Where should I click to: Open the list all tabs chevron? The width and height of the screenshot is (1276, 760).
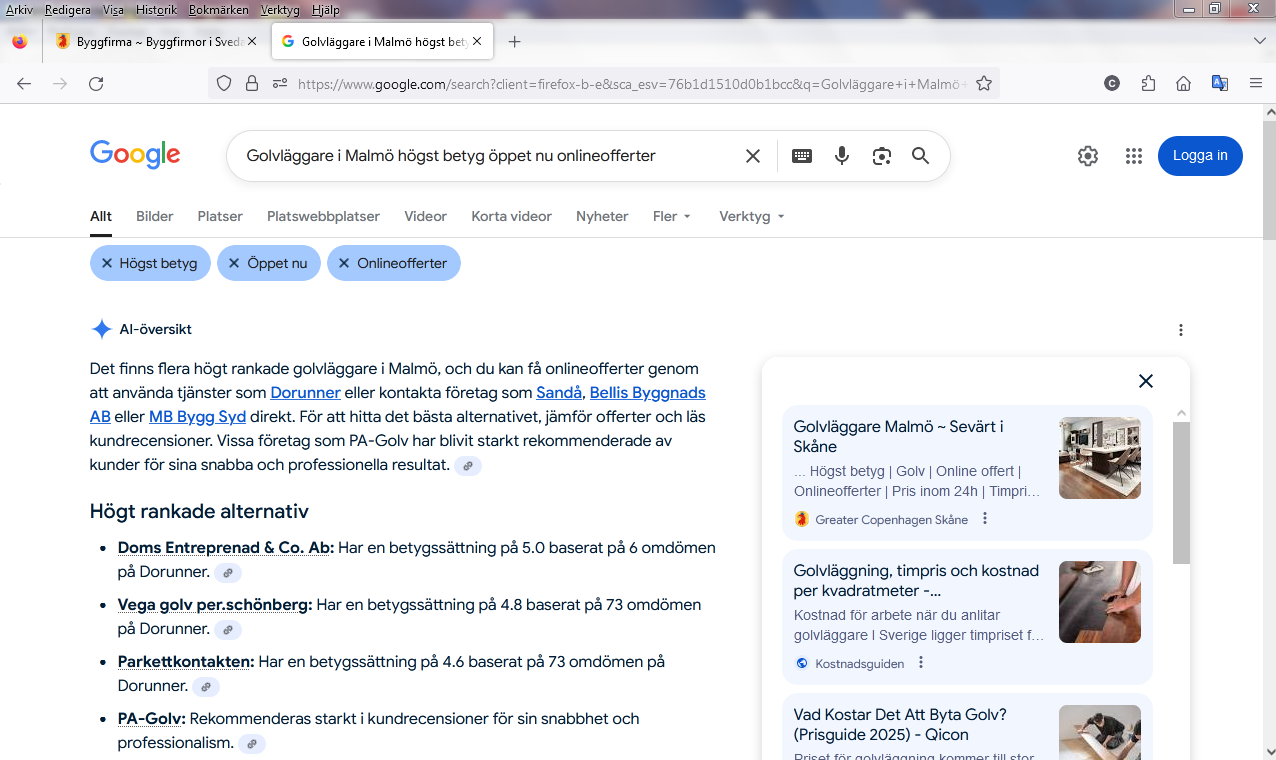coord(1259,41)
